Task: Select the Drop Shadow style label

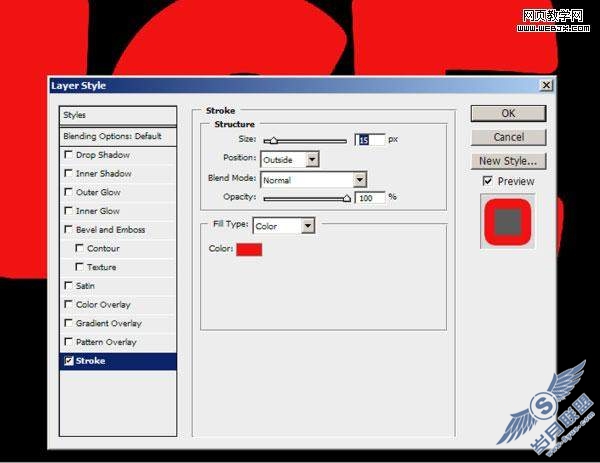Action: pyautogui.click(x=103, y=155)
